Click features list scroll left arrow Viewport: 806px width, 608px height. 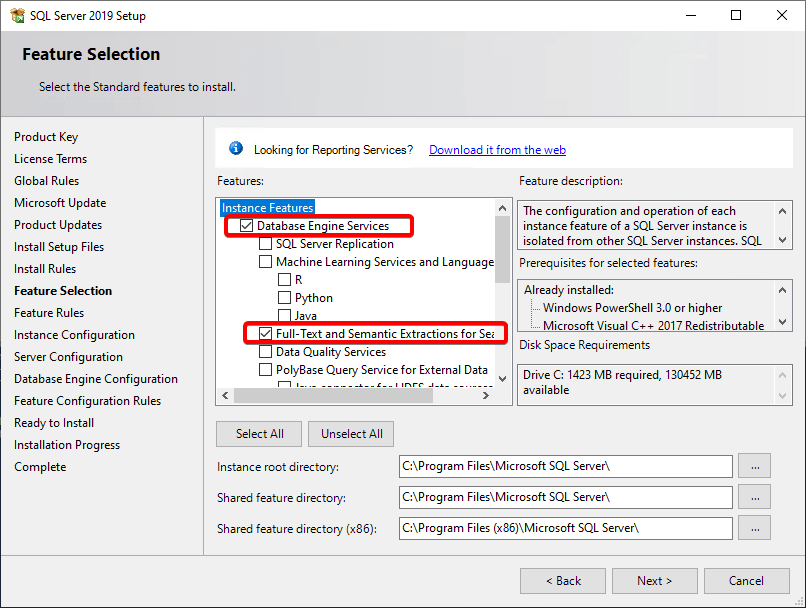[x=225, y=395]
